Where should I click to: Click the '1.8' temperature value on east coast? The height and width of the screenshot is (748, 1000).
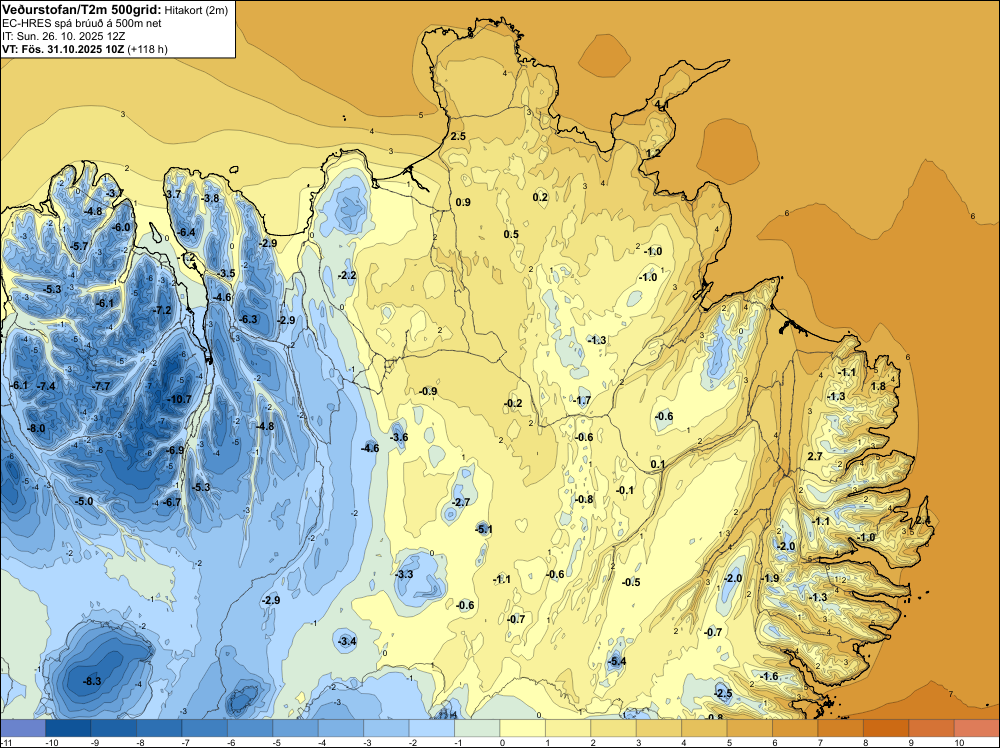878,386
